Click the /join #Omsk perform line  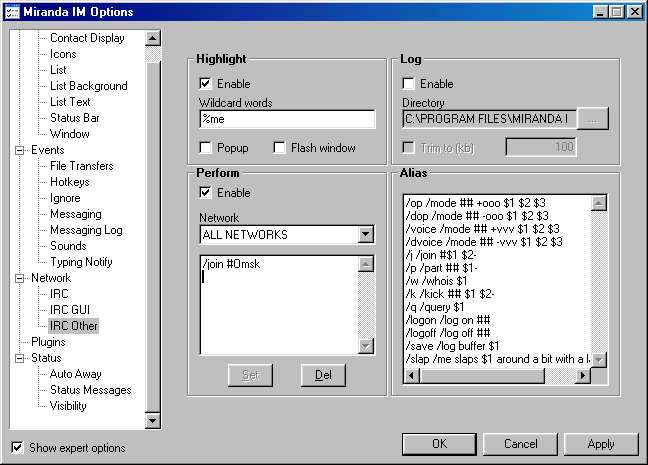231,264
